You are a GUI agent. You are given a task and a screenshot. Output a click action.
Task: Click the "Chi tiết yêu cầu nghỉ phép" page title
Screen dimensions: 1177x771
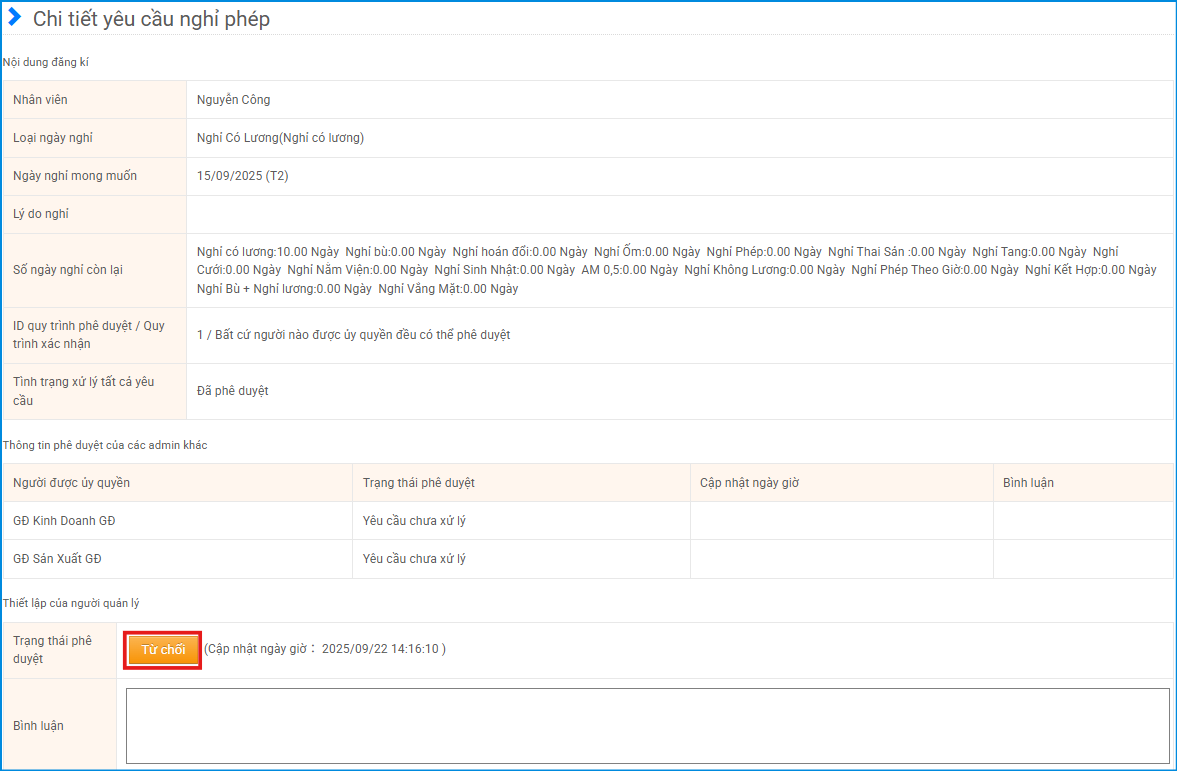point(151,19)
